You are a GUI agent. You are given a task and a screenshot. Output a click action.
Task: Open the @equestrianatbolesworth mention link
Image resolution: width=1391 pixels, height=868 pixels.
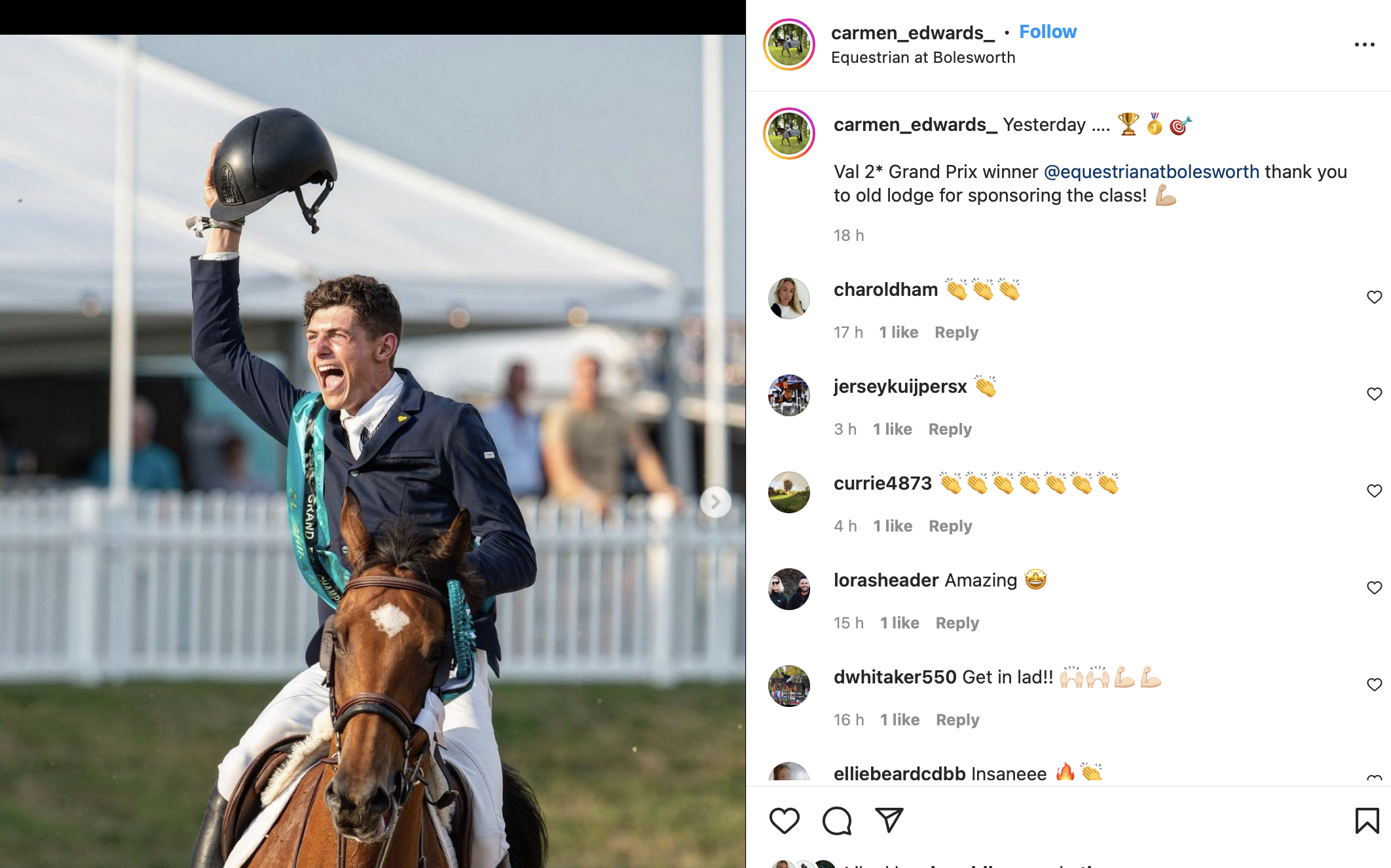click(1151, 172)
